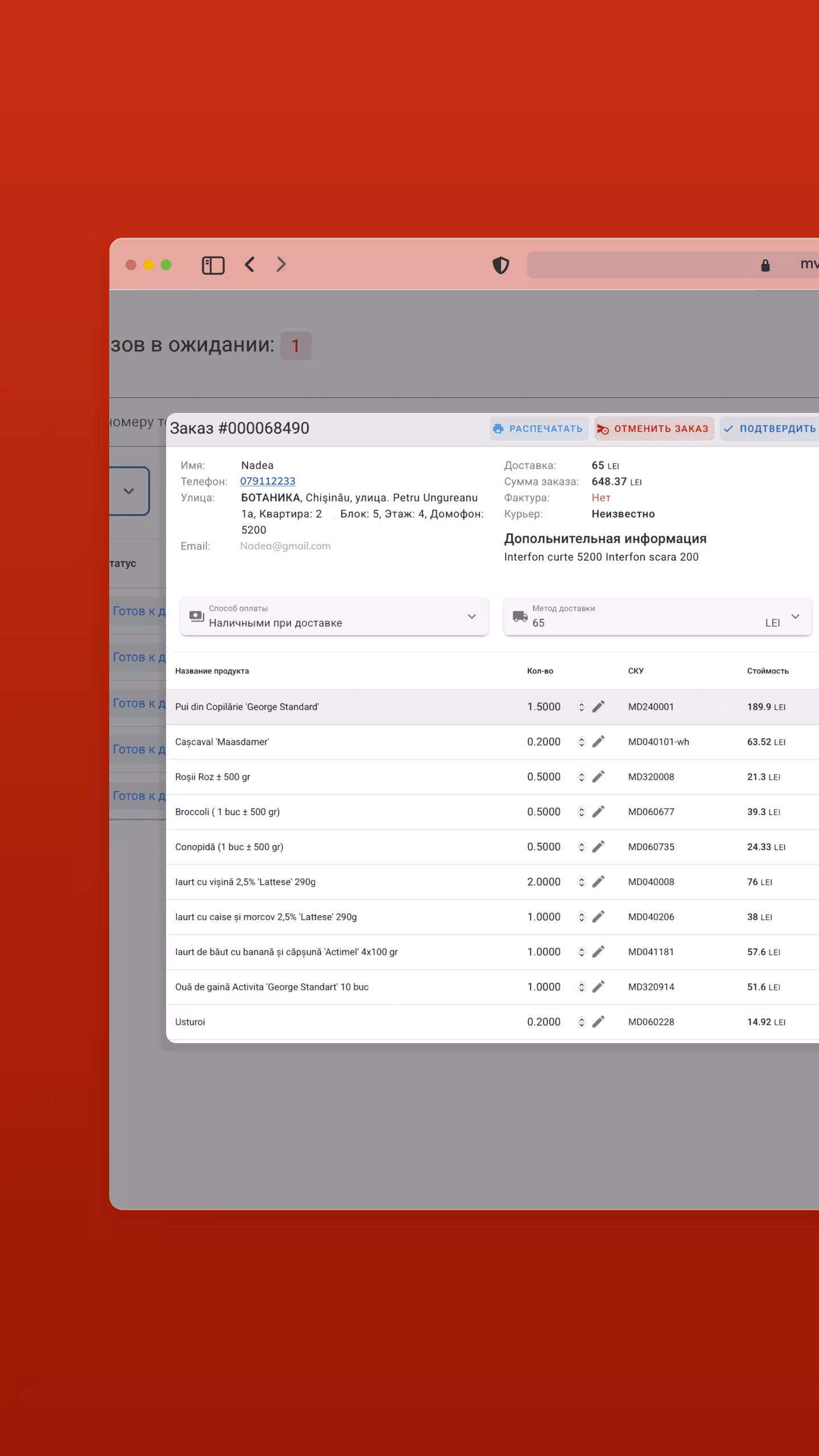Select the Ouă de gaină Activita row
The height and width of the screenshot is (1456, 819).
pyautogui.click(x=341, y=987)
